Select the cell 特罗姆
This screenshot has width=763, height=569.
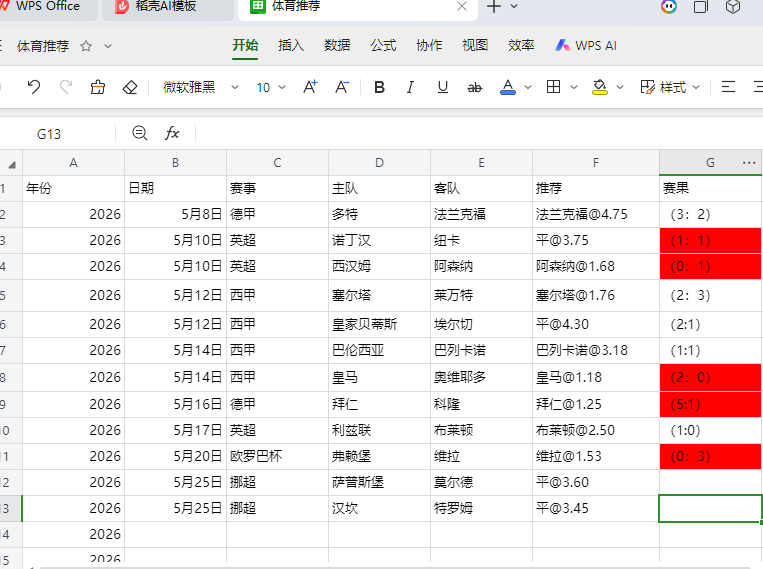pos(481,509)
